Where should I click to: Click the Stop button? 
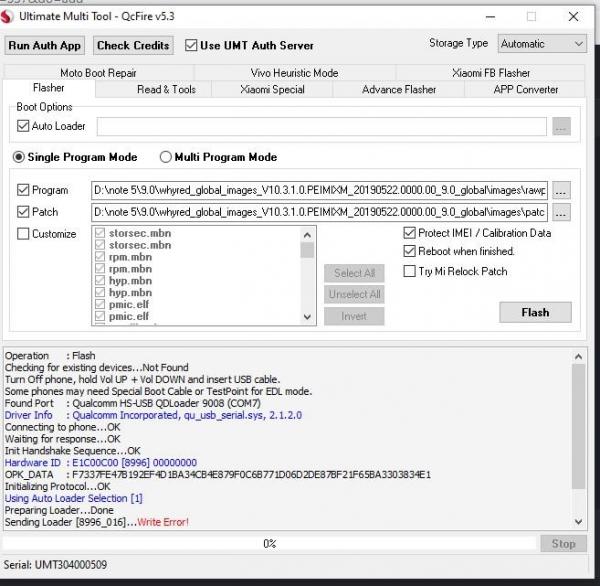click(563, 544)
